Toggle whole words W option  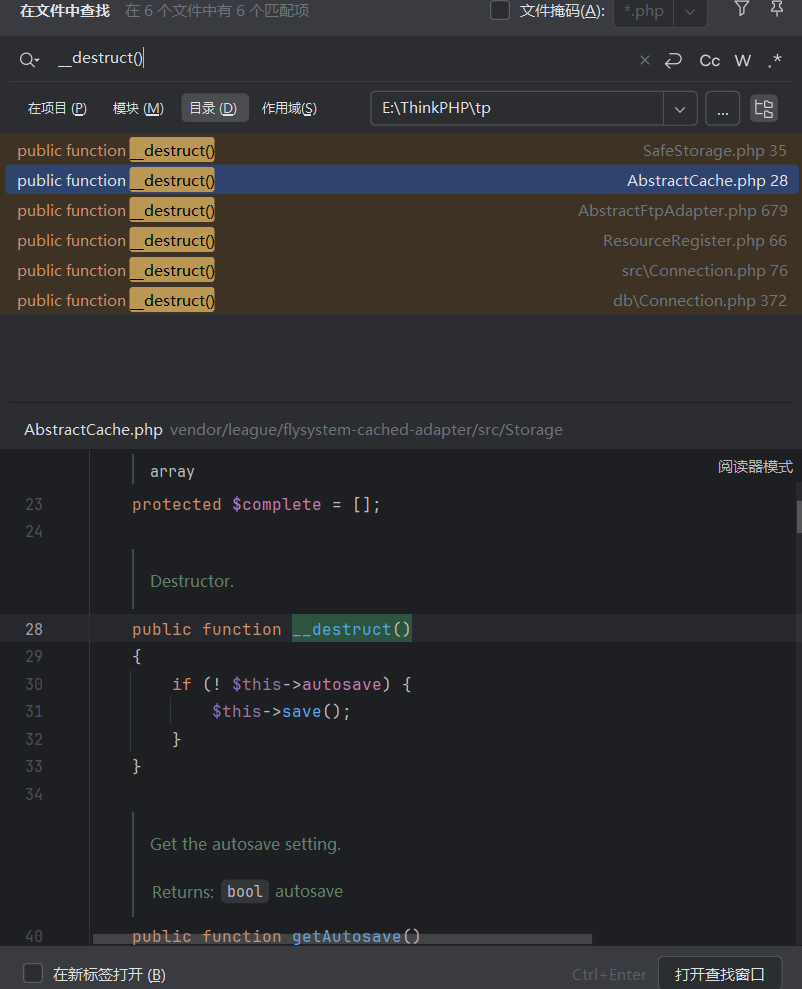point(742,60)
